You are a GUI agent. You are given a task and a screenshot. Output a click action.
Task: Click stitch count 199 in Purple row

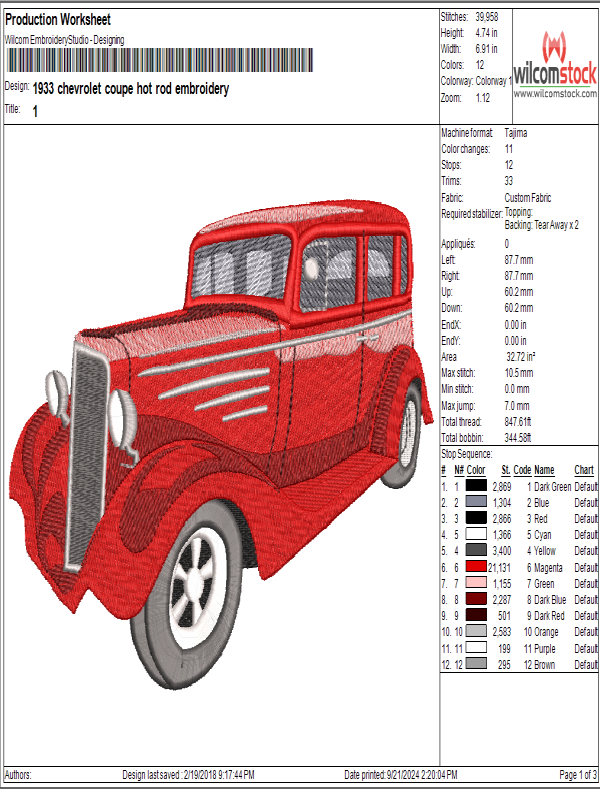click(504, 649)
